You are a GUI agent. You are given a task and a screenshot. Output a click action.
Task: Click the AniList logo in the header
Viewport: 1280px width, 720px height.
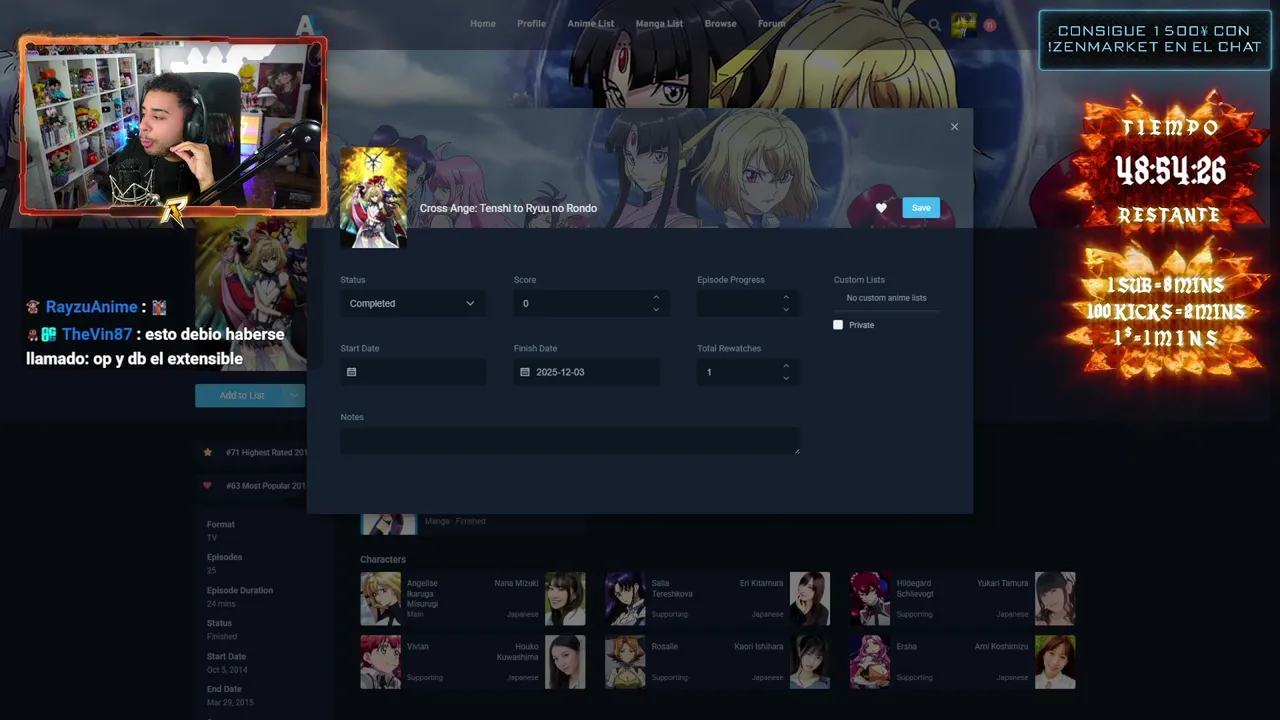pyautogui.click(x=306, y=24)
